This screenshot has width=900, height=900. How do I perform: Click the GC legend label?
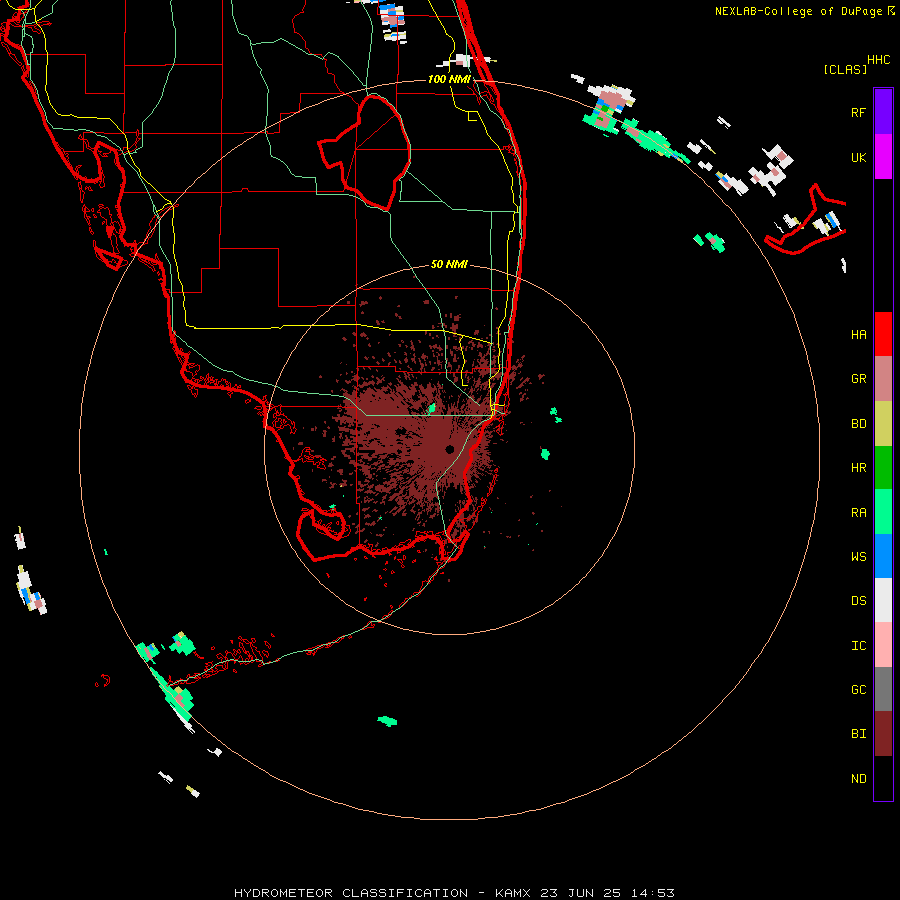[x=858, y=690]
